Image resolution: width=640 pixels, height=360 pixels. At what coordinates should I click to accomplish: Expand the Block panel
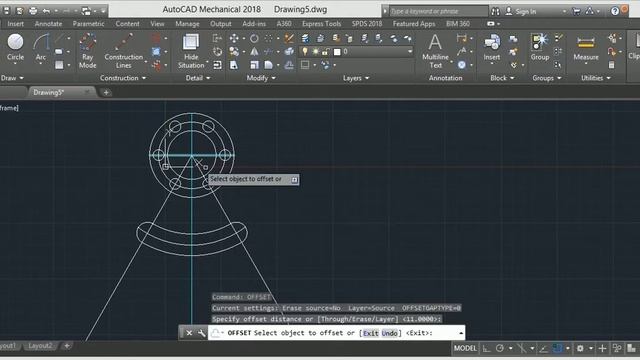[x=502, y=78]
